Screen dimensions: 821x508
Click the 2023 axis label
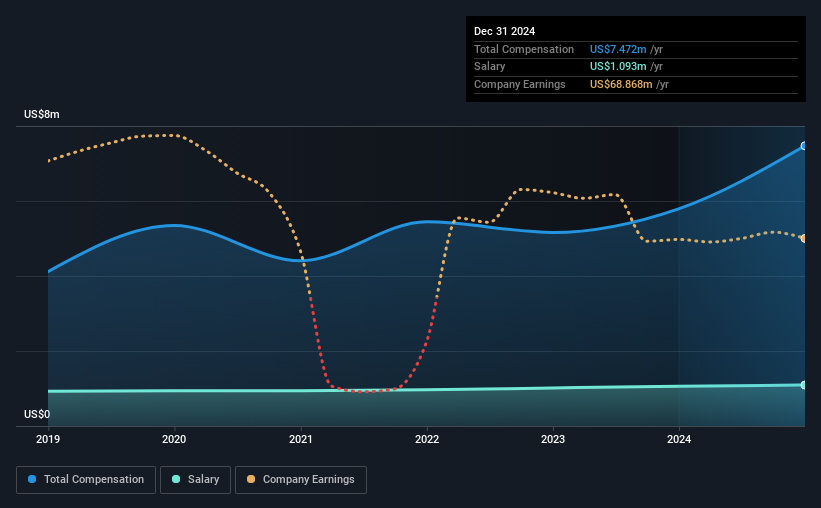coord(553,439)
